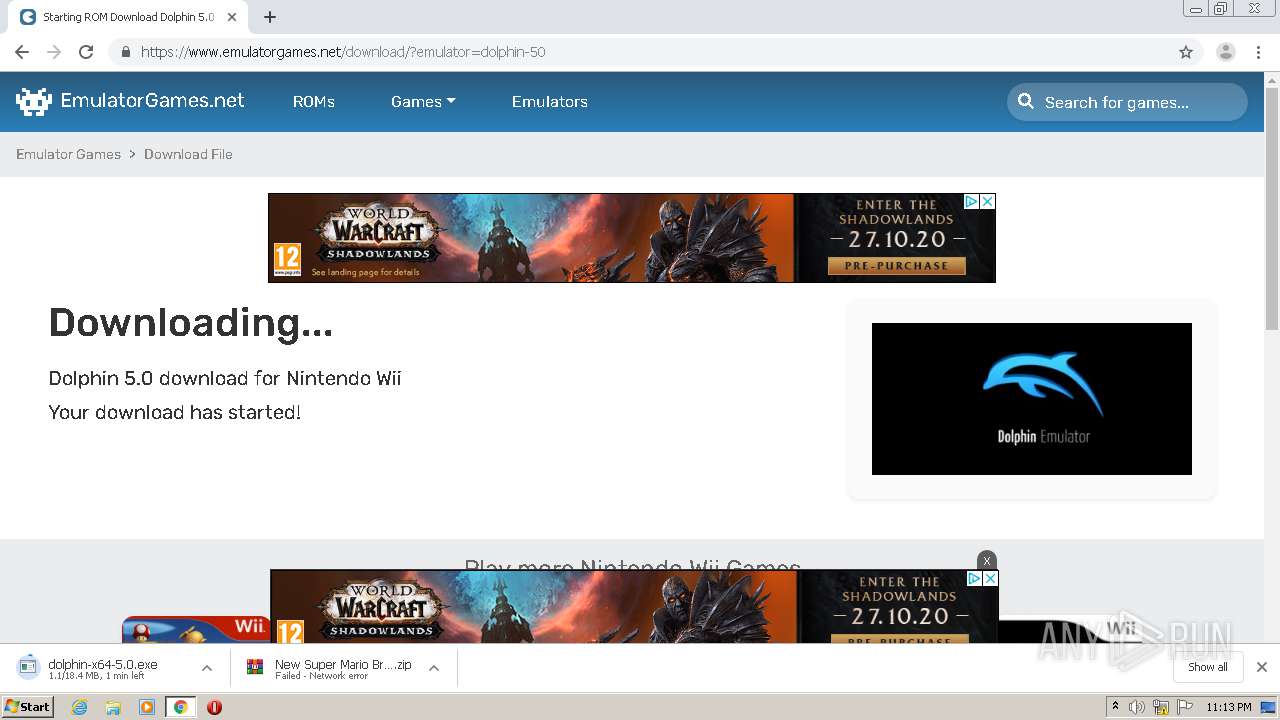Open the network tray icon
The image size is (1280, 720).
[x=1161, y=707]
